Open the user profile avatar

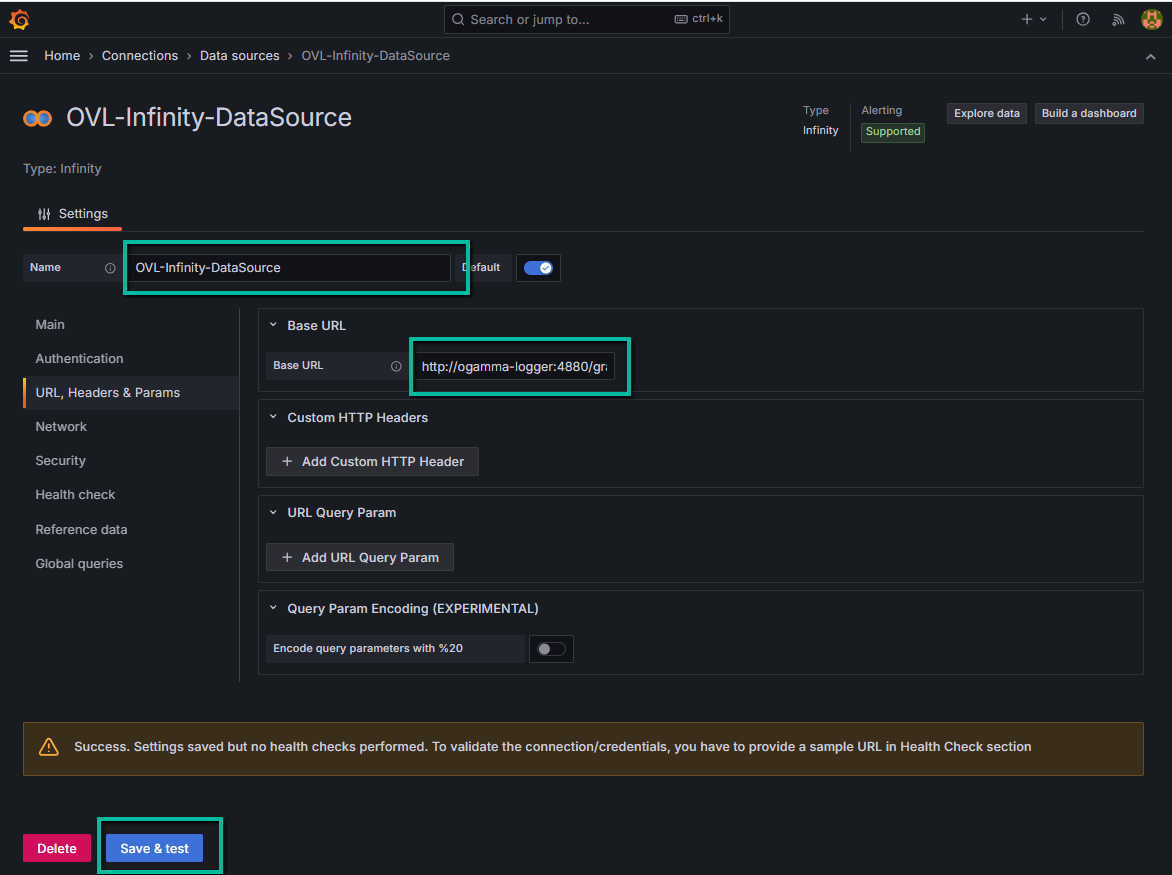click(x=1151, y=19)
